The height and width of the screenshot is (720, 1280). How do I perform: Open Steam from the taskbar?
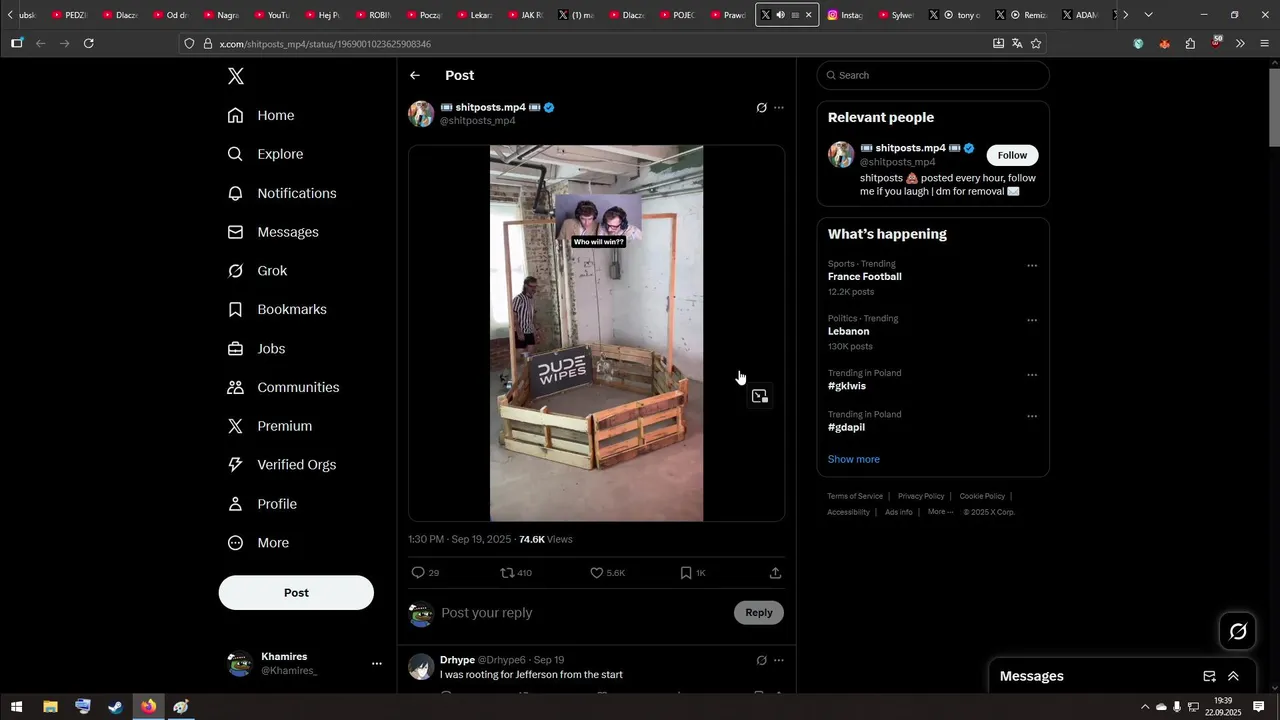(116, 707)
